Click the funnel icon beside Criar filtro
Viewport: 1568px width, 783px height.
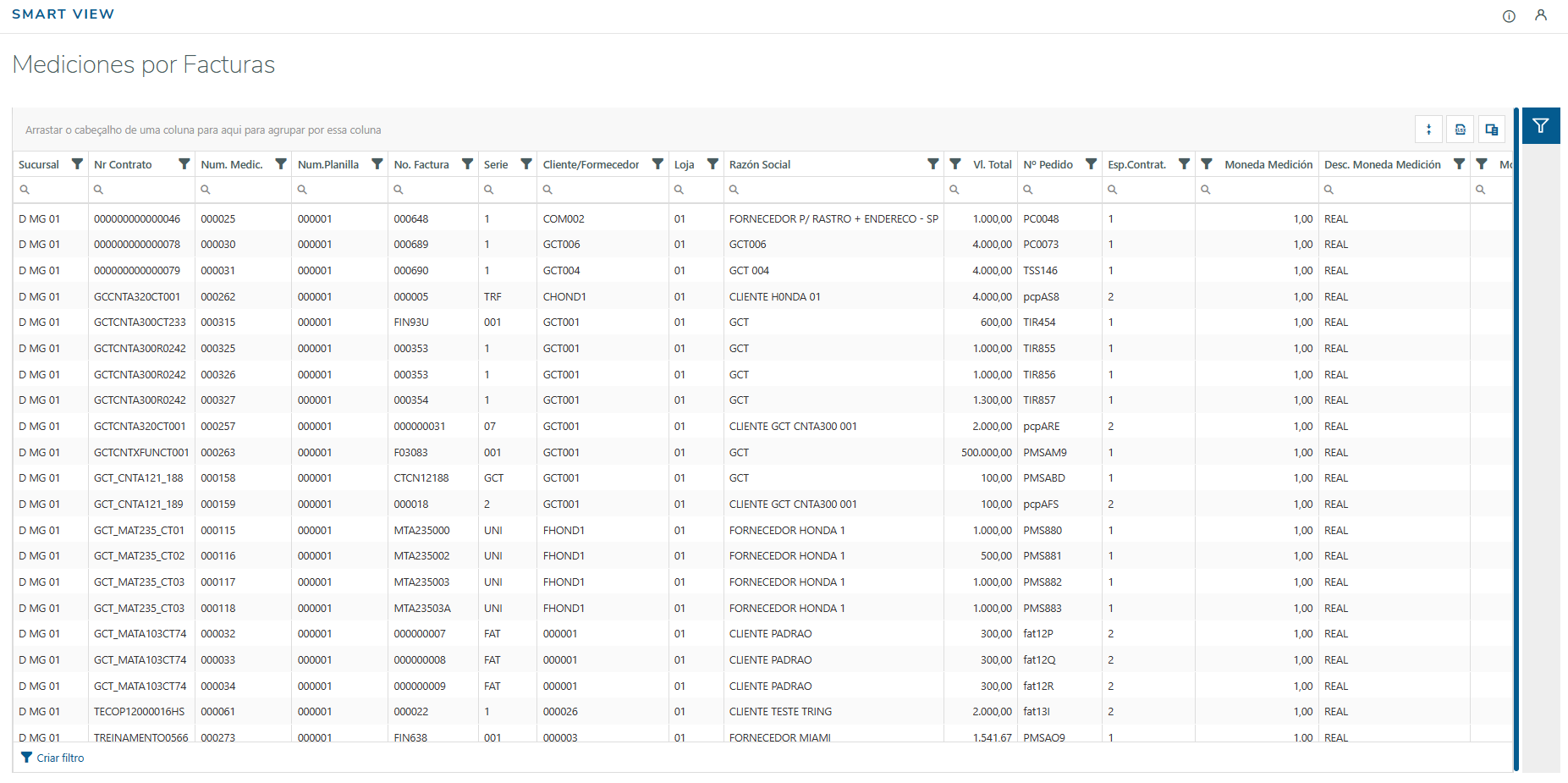tap(26, 758)
